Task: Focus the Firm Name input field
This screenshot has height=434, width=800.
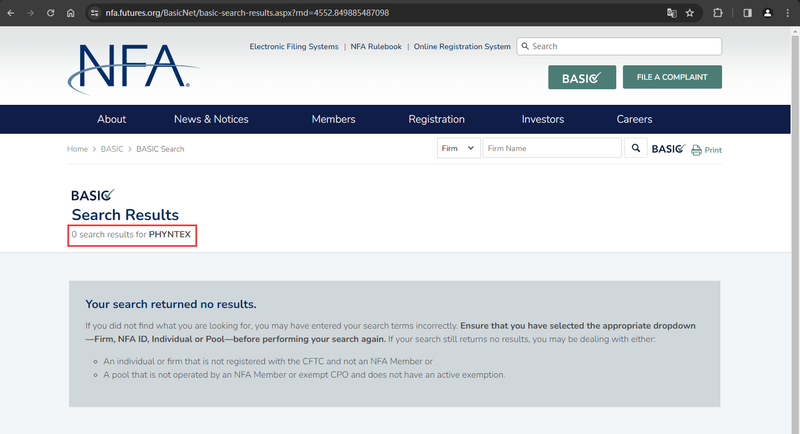Action: (552, 148)
